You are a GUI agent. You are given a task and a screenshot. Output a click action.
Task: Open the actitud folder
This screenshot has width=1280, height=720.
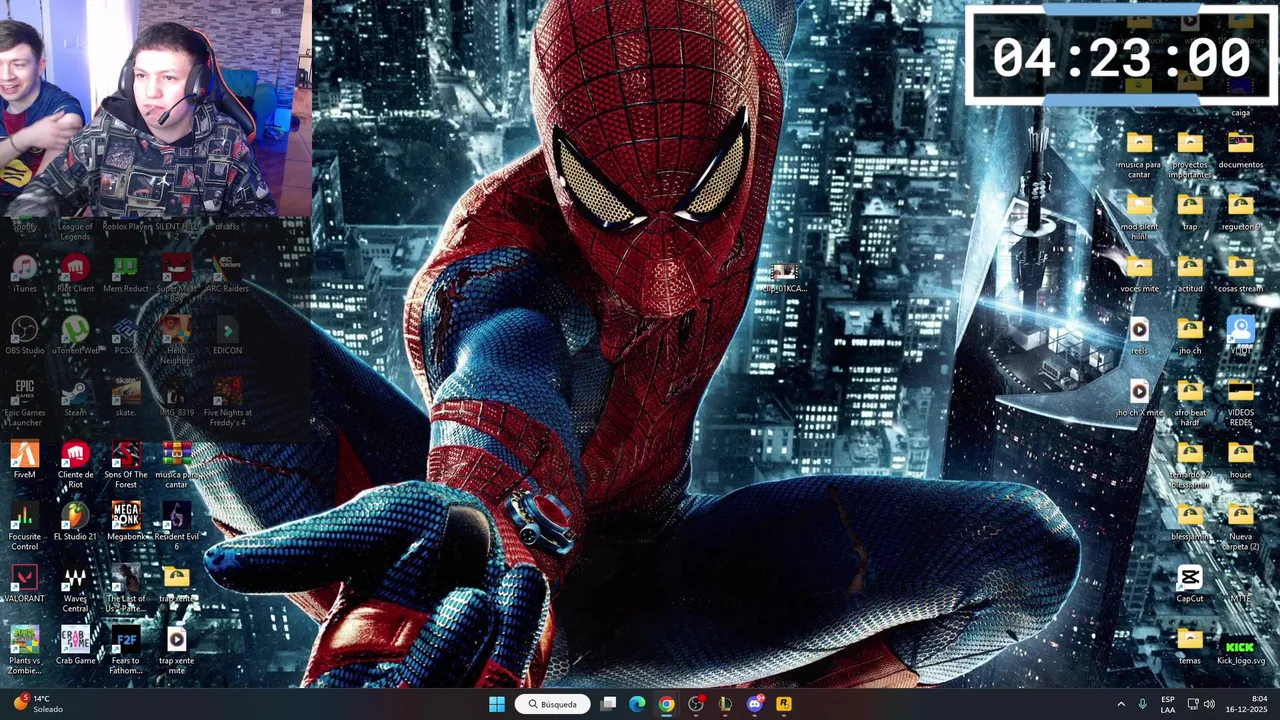1190,274
